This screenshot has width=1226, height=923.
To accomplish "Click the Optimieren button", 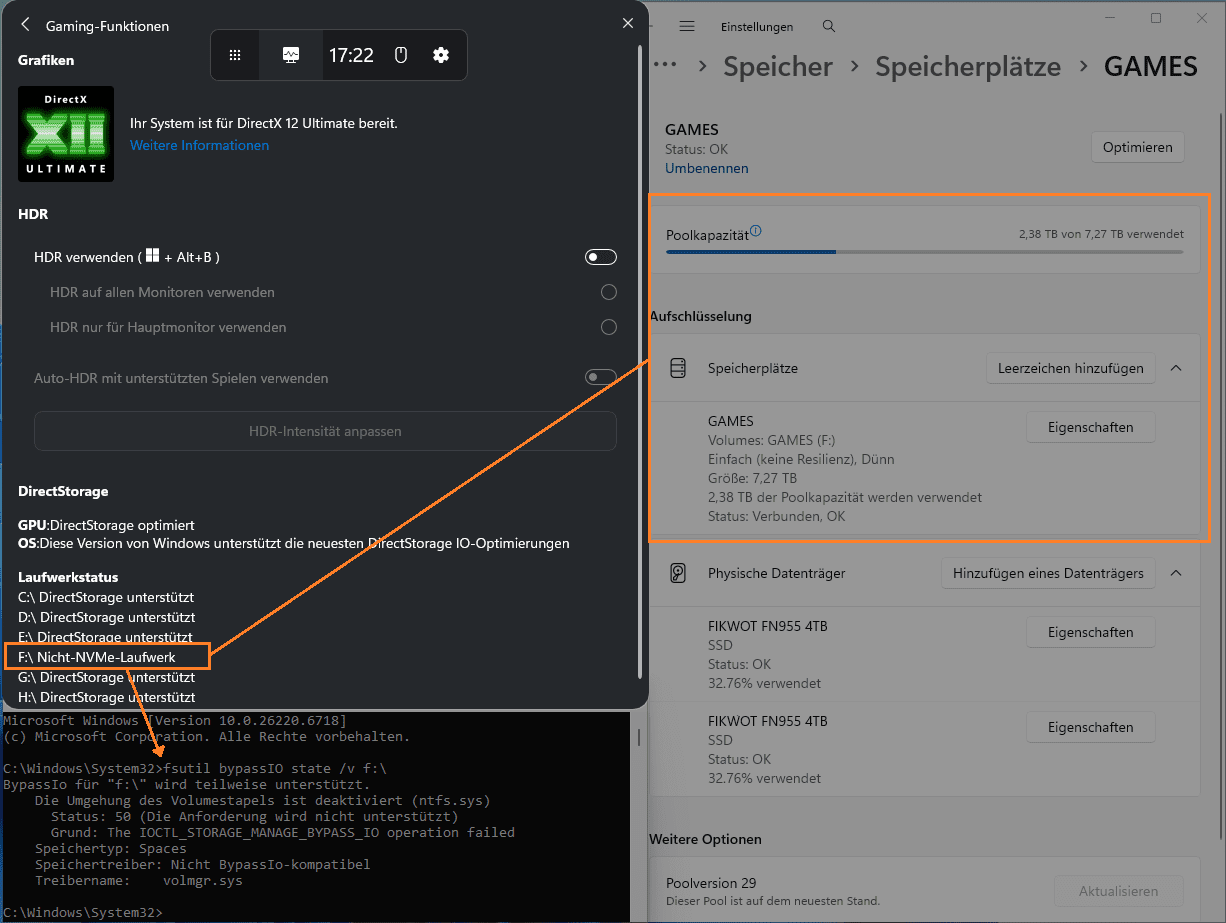I will click(x=1137, y=147).
